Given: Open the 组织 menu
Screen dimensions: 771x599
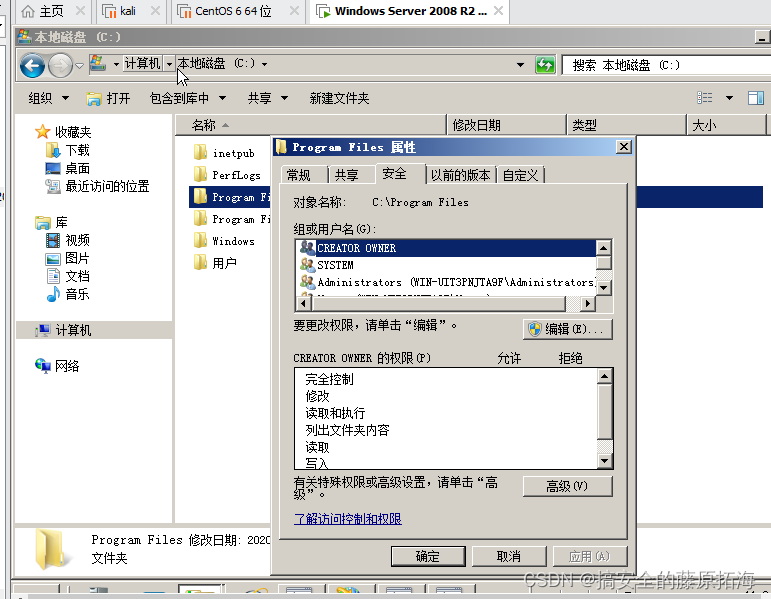Looking at the screenshot, I should [x=48, y=98].
